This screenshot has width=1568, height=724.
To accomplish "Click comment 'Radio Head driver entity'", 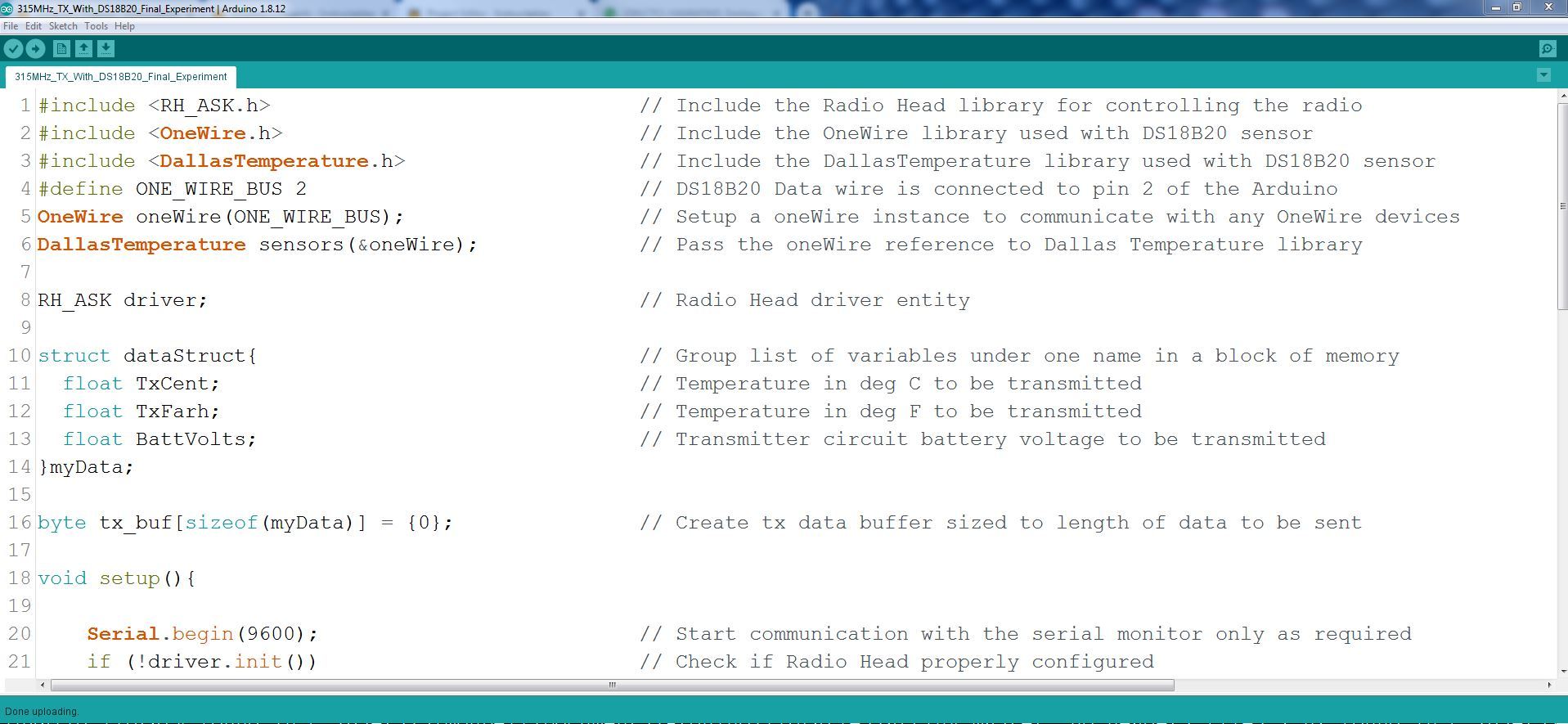I will [x=823, y=300].
